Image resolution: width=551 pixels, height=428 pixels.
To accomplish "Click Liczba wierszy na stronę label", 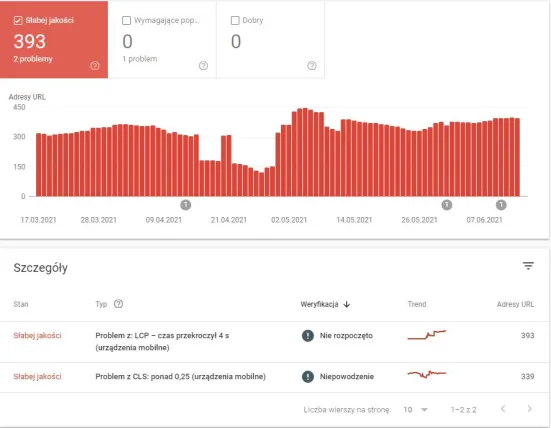I will 347,410.
